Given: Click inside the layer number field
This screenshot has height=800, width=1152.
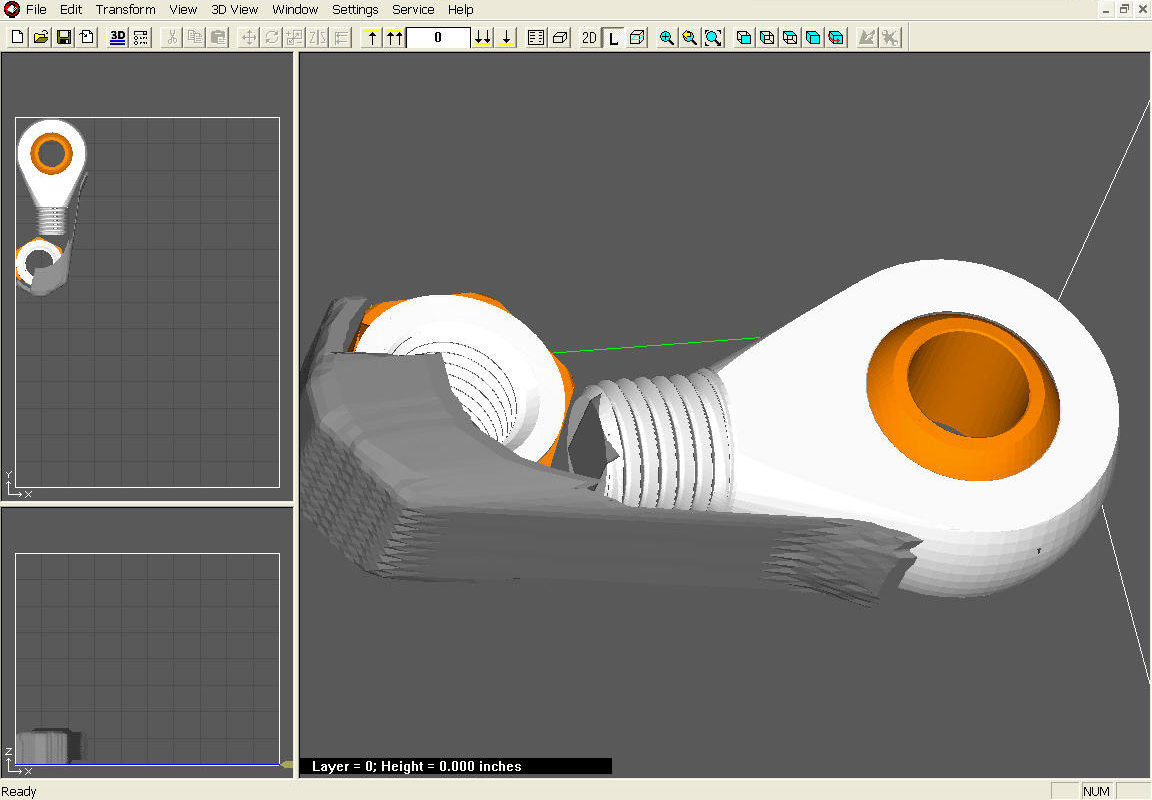Looking at the screenshot, I should 437,37.
